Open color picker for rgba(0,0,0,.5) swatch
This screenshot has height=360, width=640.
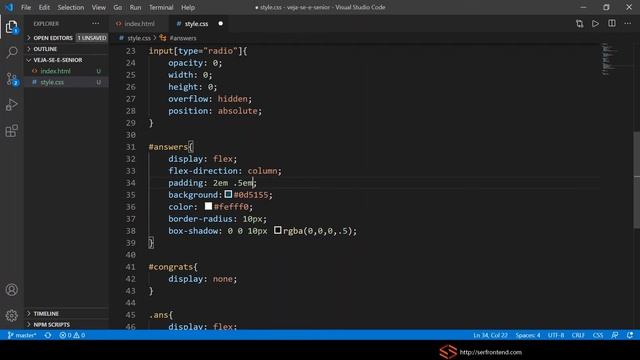278,230
